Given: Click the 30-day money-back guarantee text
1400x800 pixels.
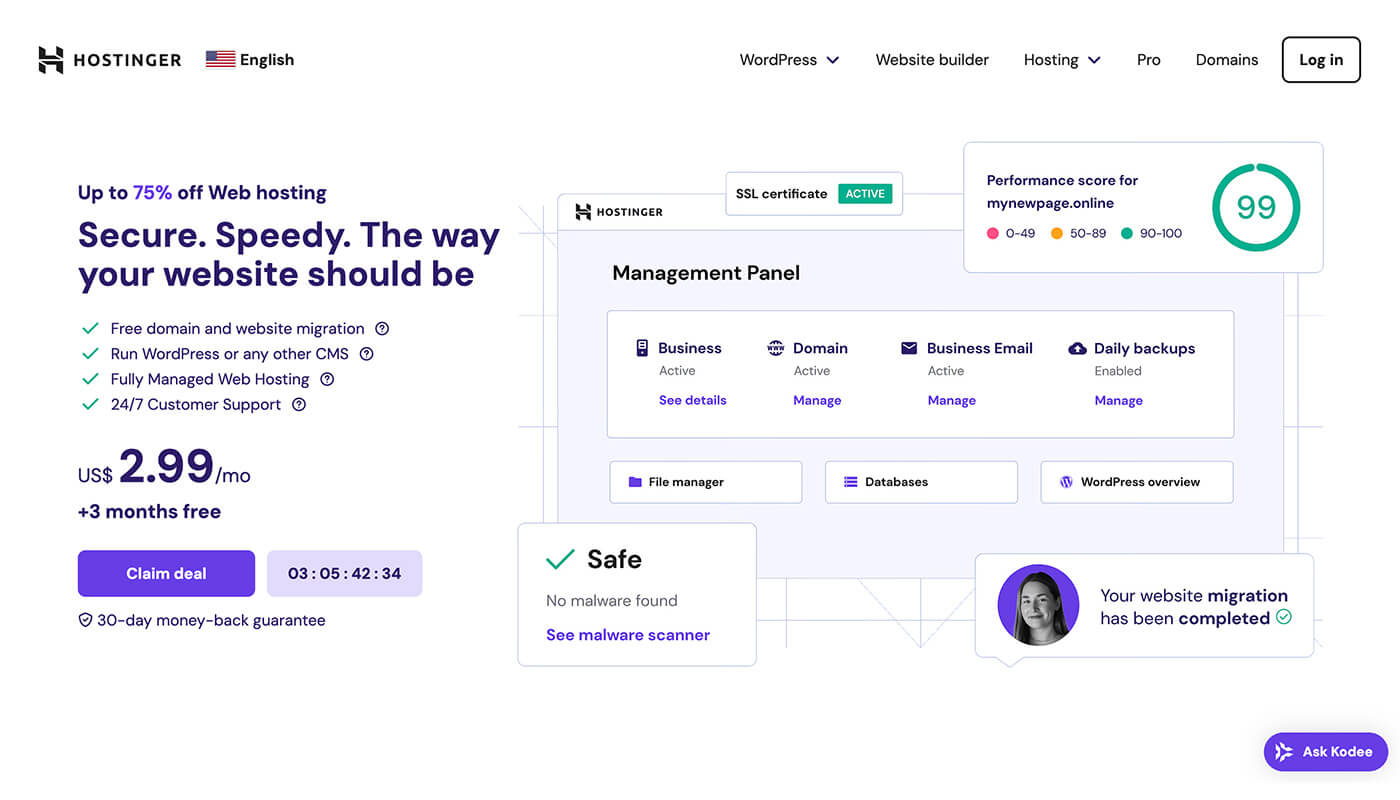Looking at the screenshot, I should coord(211,620).
